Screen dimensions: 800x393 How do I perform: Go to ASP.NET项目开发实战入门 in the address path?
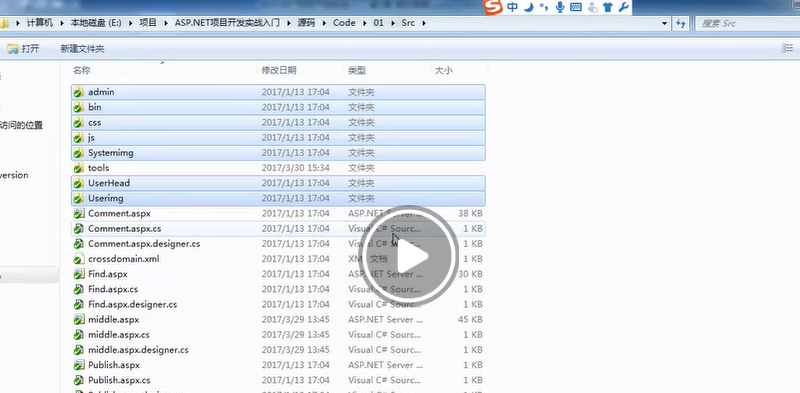[x=227, y=23]
